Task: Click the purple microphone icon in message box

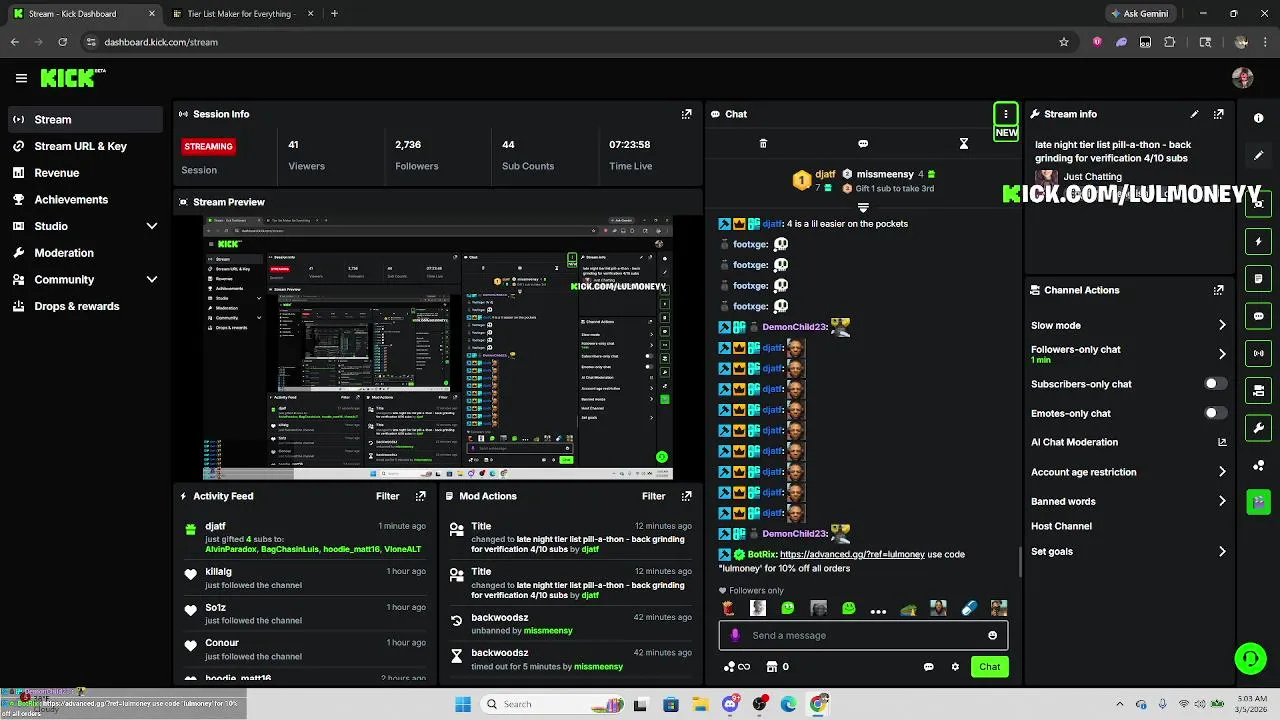Action: point(735,635)
